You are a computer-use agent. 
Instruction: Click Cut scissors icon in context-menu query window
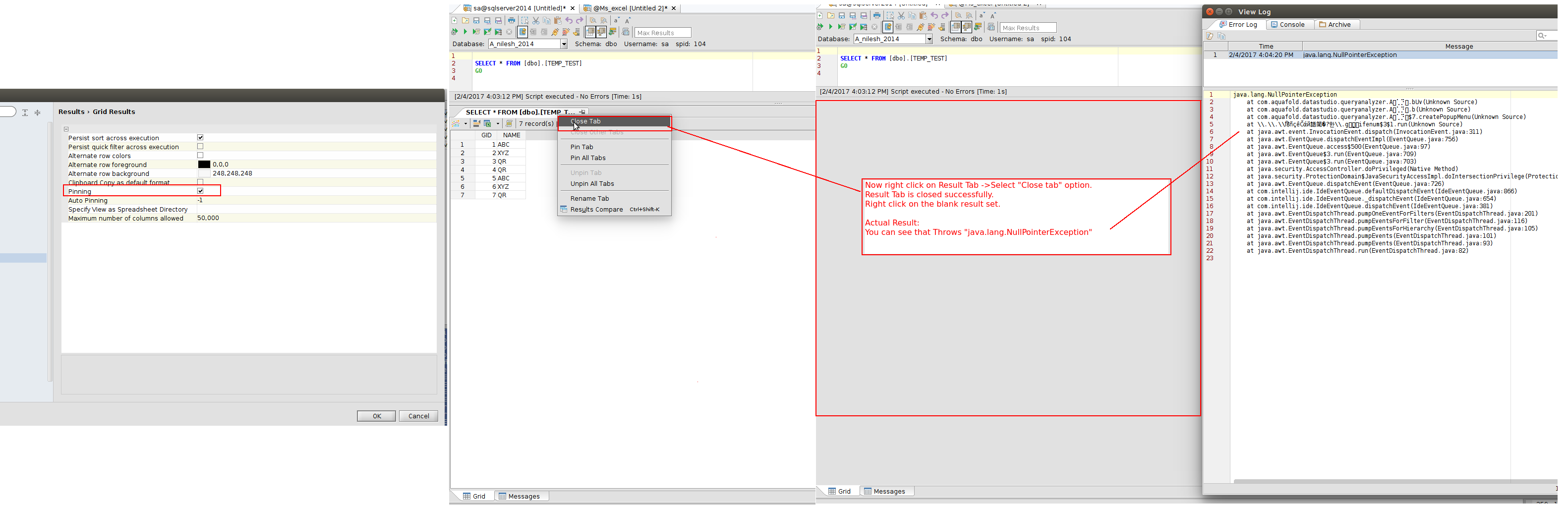[x=536, y=21]
